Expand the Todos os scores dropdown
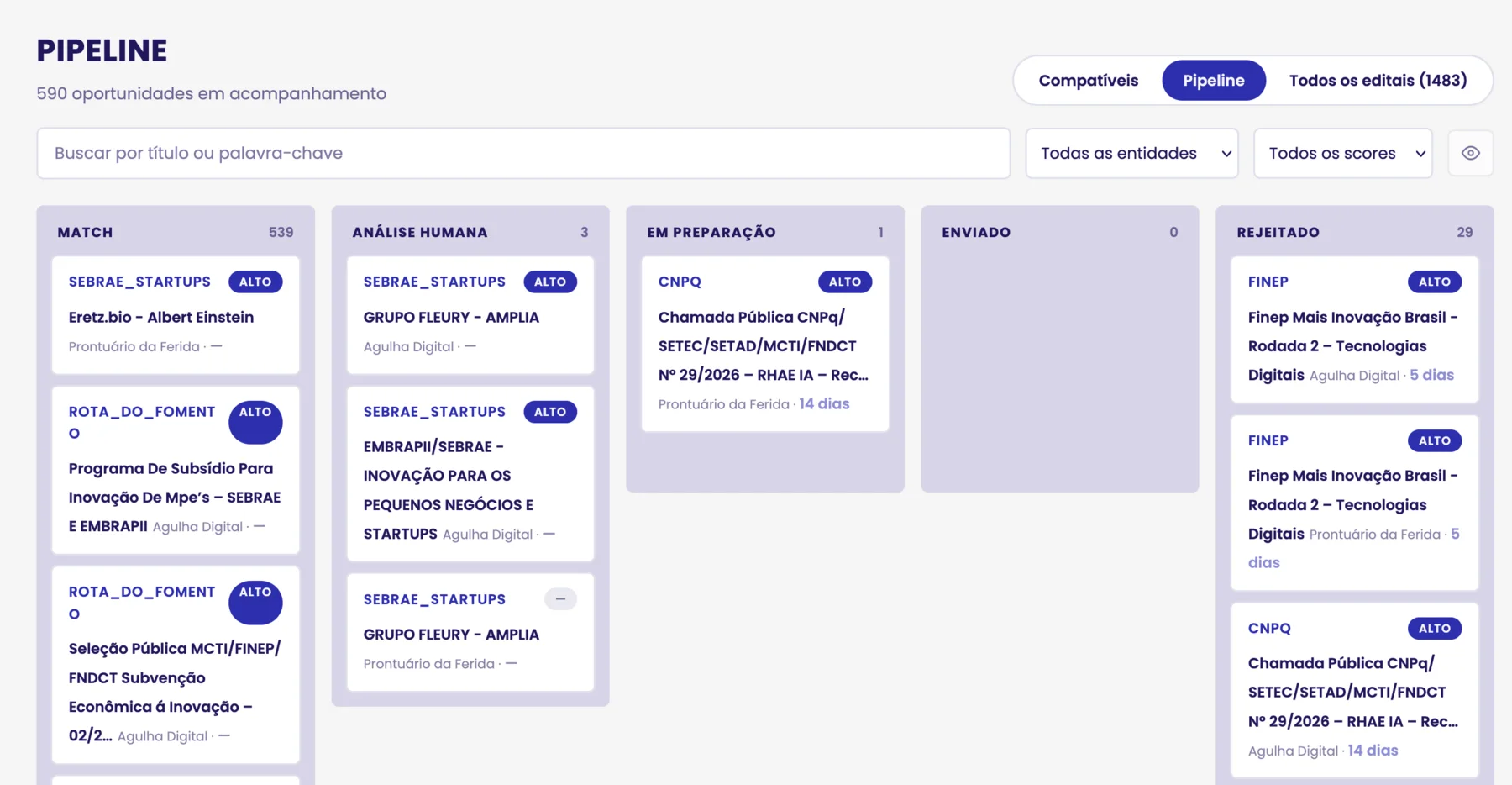The width and height of the screenshot is (1512, 785). [1342, 153]
